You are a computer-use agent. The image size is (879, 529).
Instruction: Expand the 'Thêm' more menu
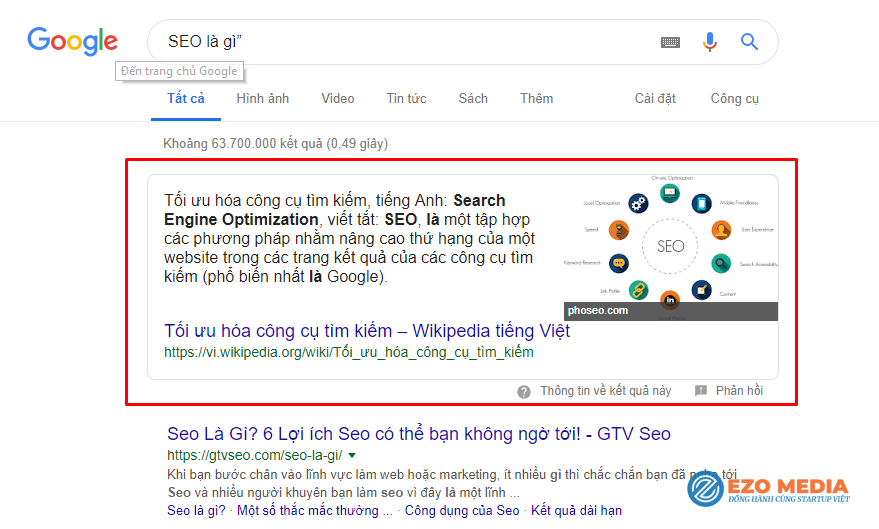[536, 99]
